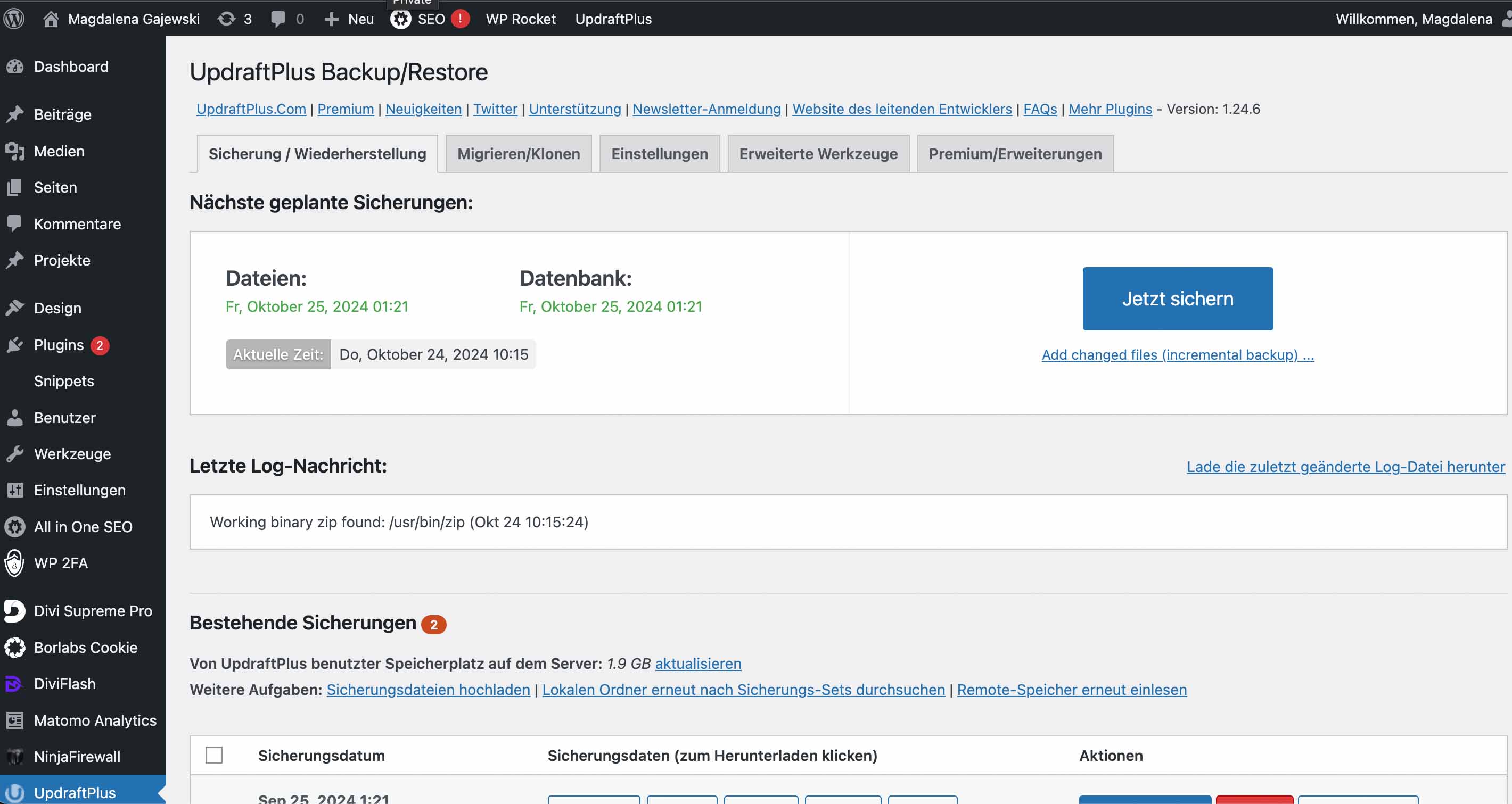Open the Newsletter-Anmeldung link

coord(706,109)
